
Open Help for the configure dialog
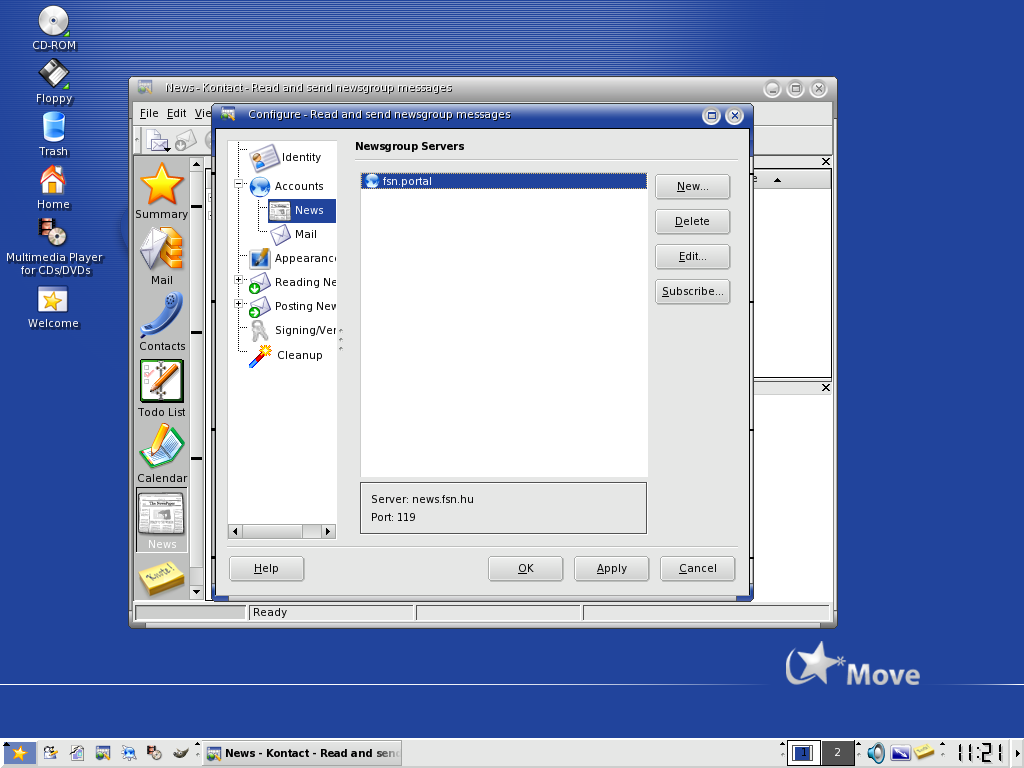pos(266,568)
